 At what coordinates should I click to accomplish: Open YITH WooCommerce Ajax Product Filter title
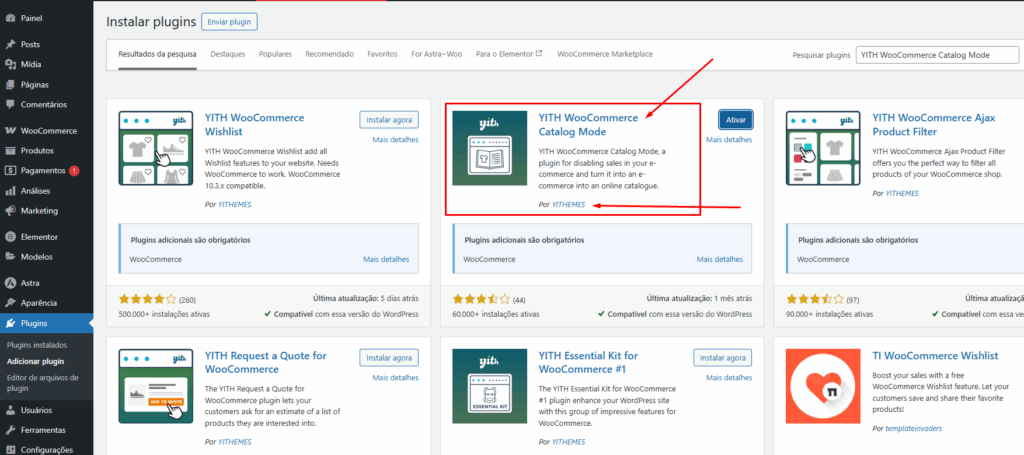(934, 125)
